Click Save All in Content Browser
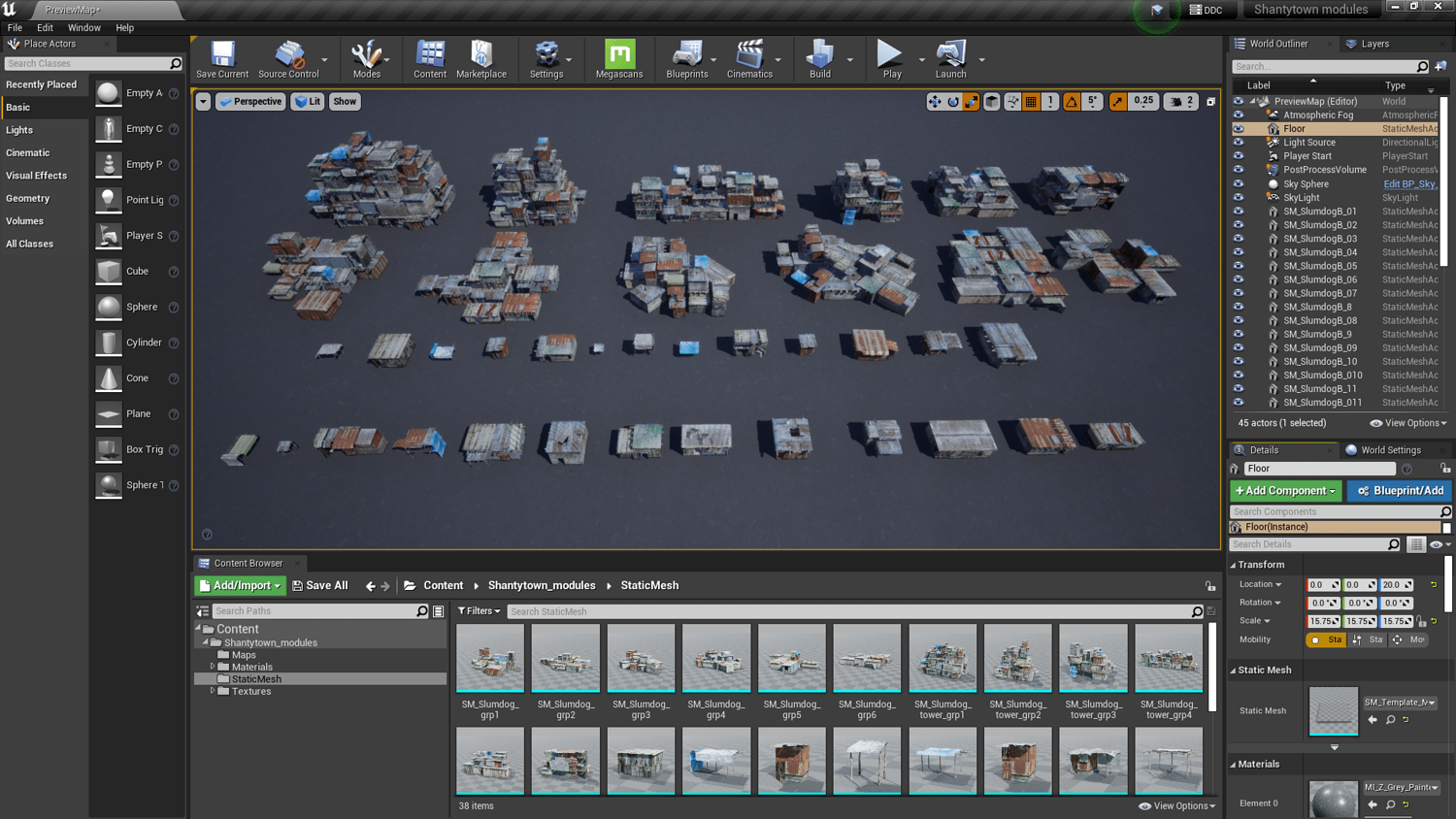Image resolution: width=1456 pixels, height=819 pixels. (x=320, y=586)
